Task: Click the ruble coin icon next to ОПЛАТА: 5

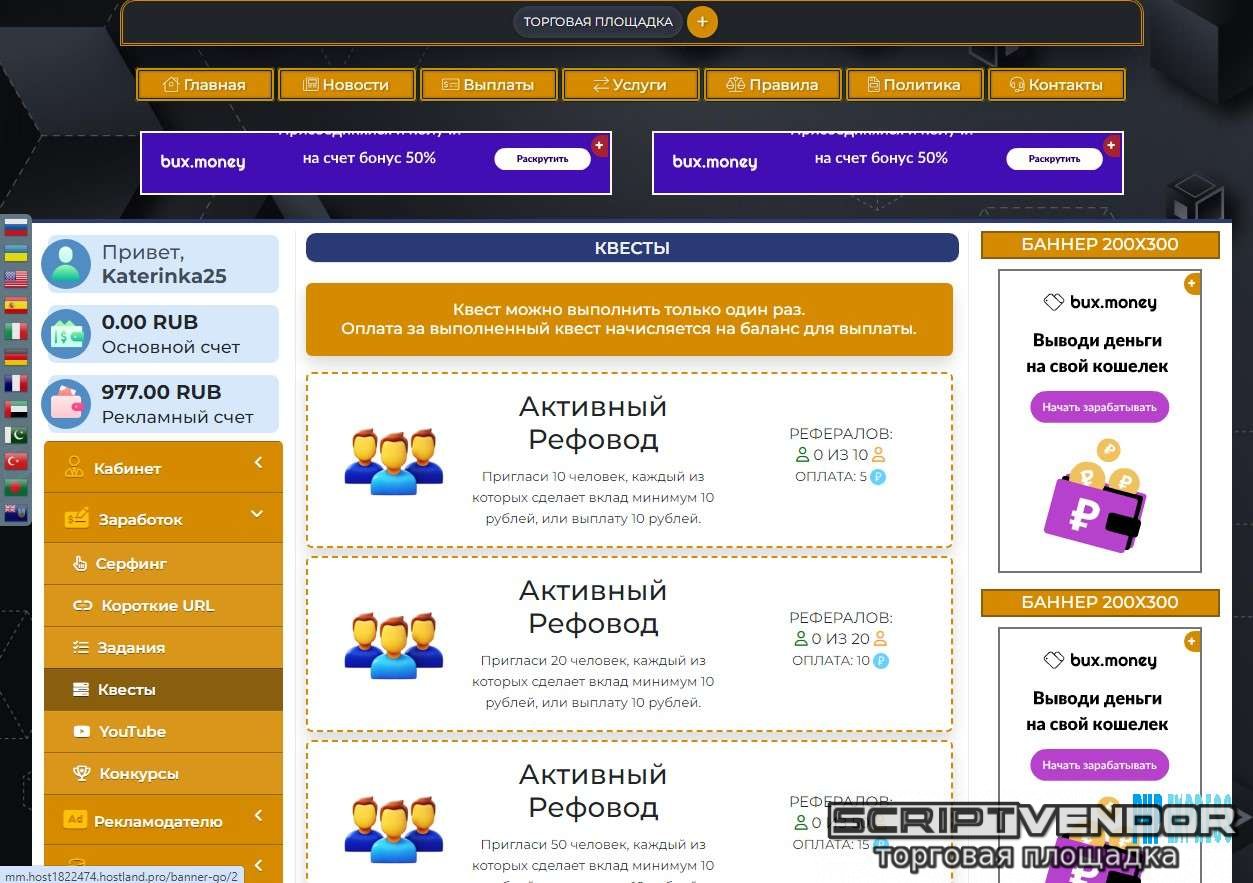Action: pyautogui.click(x=879, y=477)
